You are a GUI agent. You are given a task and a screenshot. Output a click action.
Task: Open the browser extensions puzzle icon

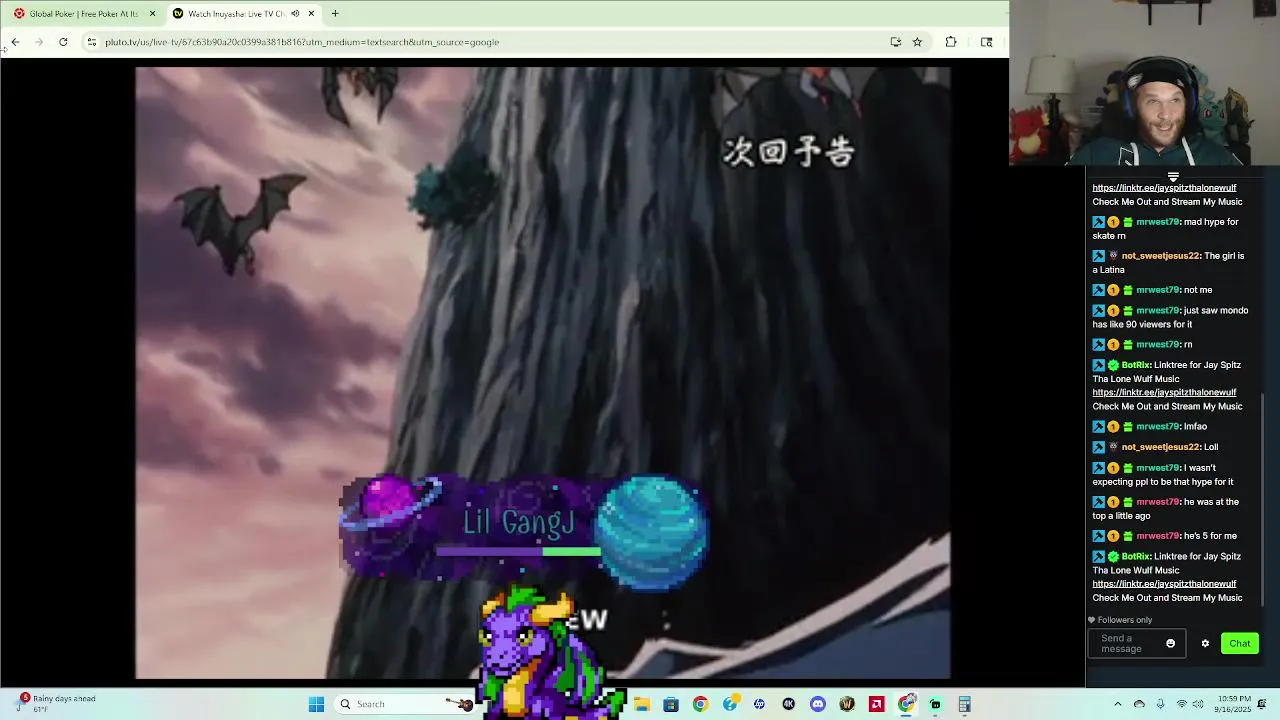click(951, 42)
